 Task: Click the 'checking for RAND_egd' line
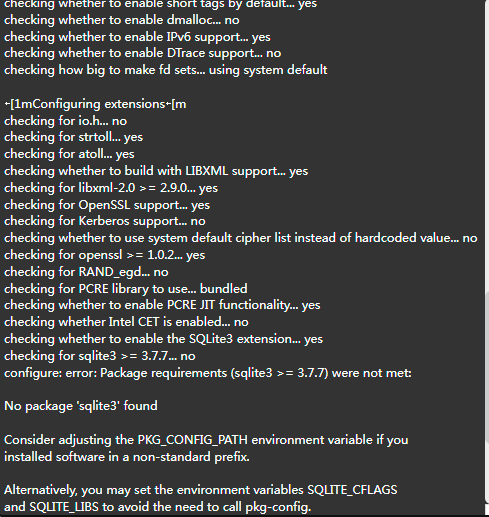pos(86,272)
